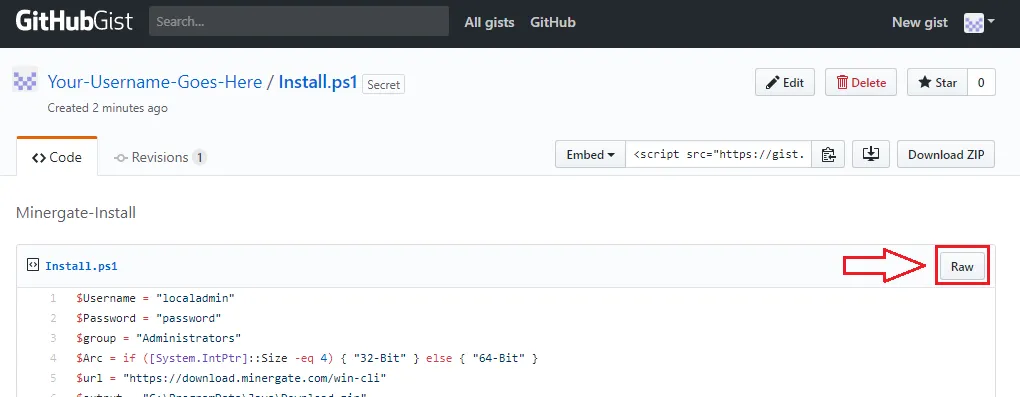
Task: Delete this gist
Action: pos(861,83)
